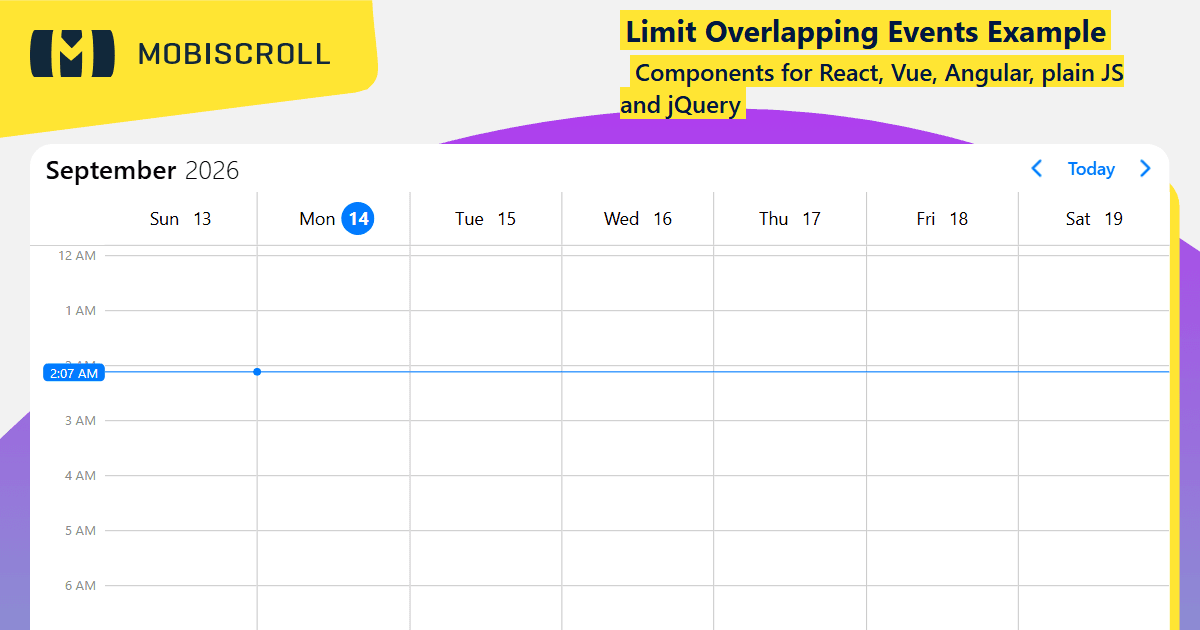Click the 4 AM slot on Wednesday
1200x630 pixels.
[x=638, y=503]
